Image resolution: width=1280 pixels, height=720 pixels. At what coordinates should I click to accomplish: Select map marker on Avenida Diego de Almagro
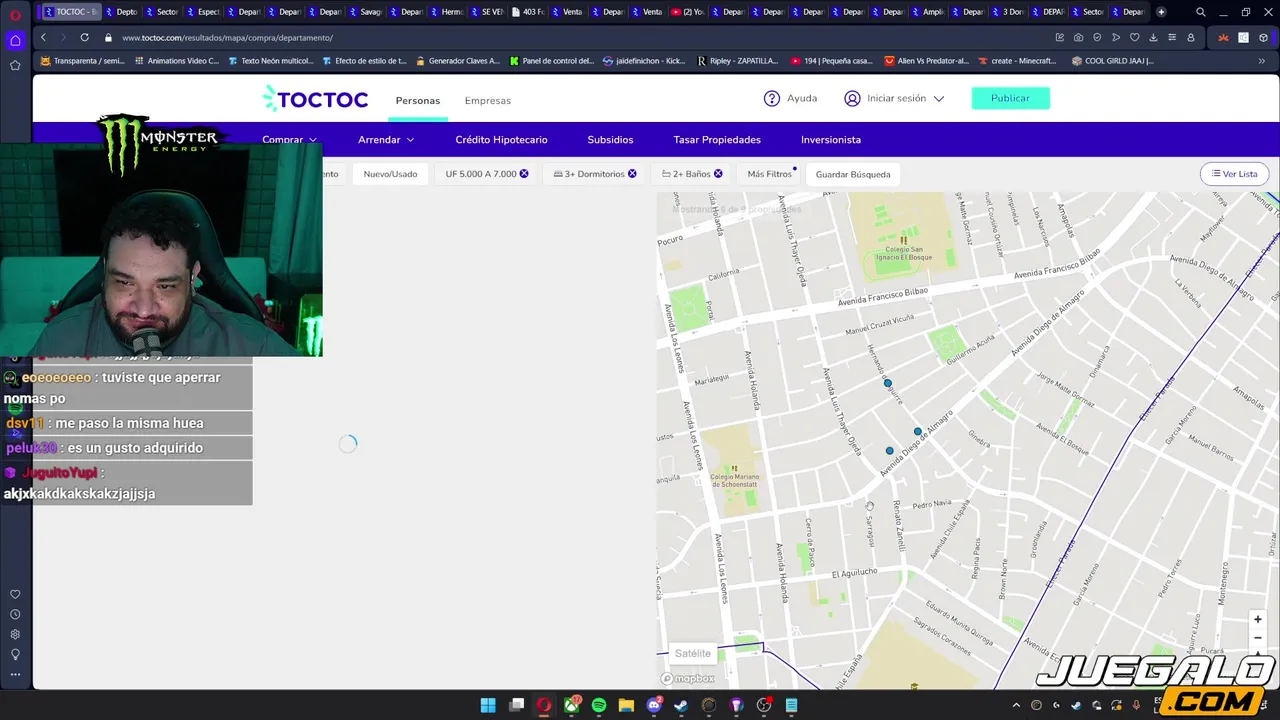pos(918,432)
